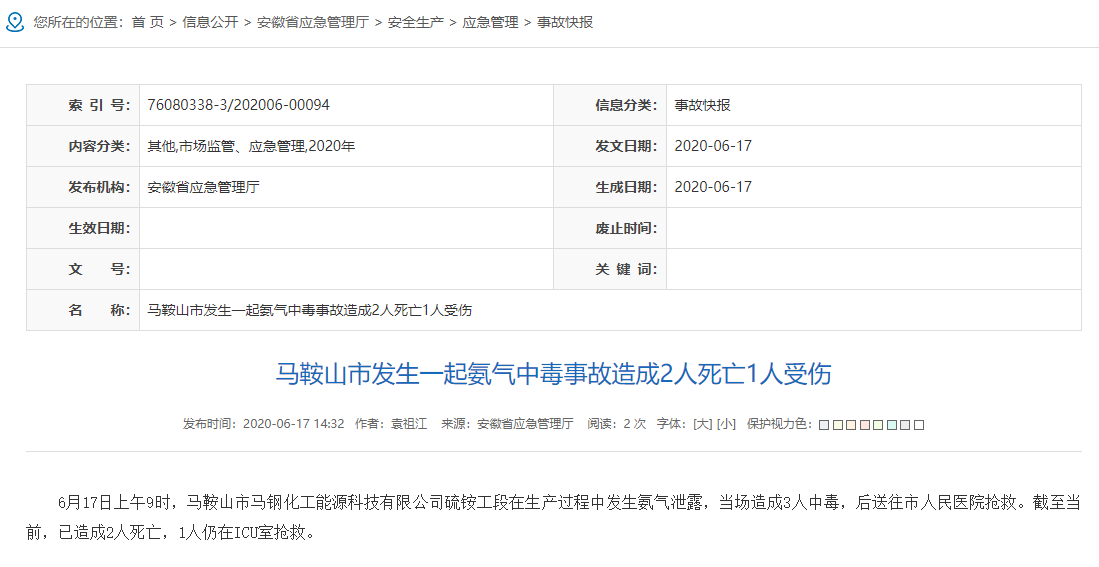Click the 发文日期 value 2020-06-17
This screenshot has height=567, width=1099.
(x=713, y=146)
